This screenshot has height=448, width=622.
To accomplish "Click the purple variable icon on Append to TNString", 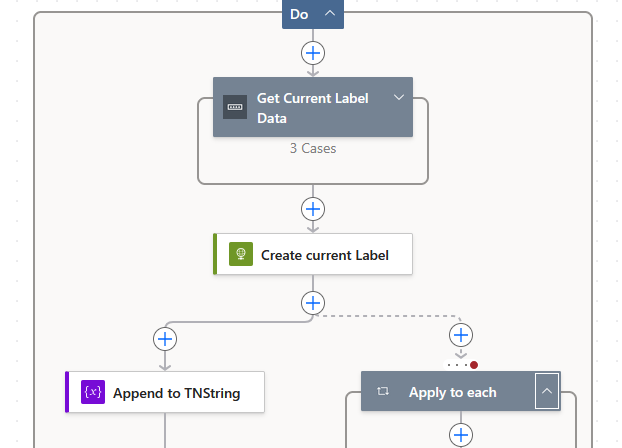I will [x=93, y=392].
